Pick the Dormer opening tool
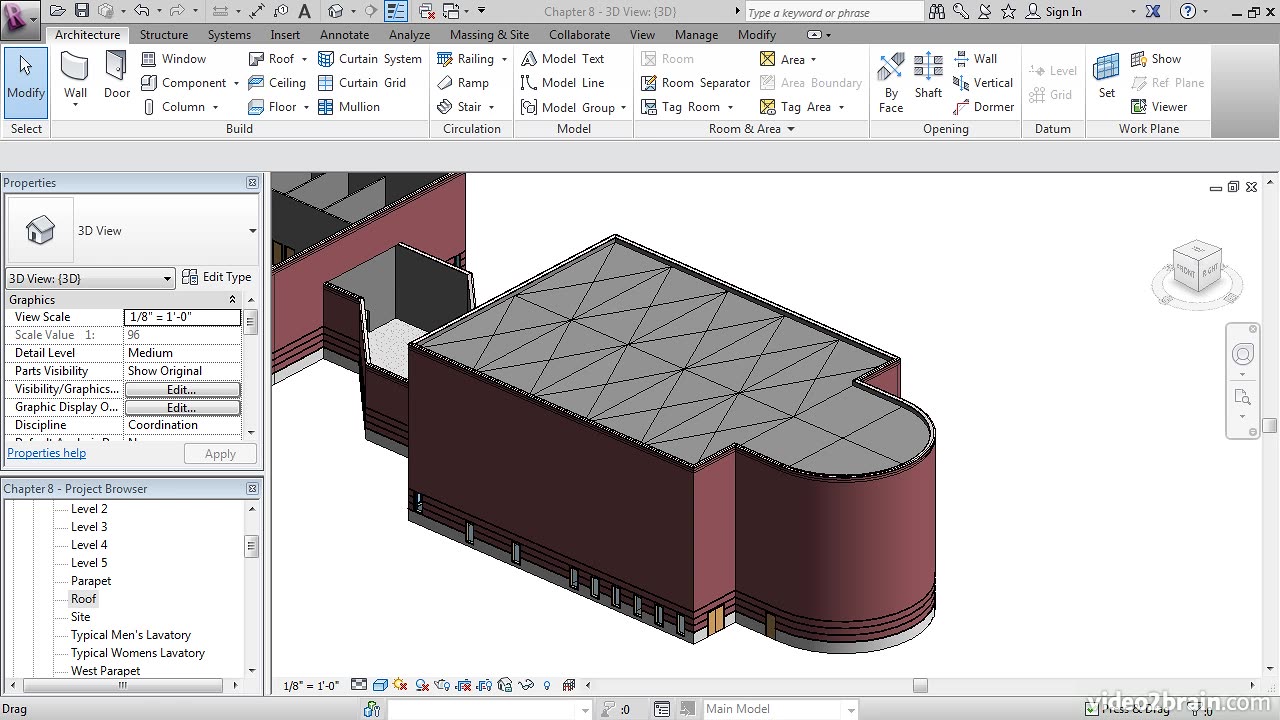 (983, 107)
